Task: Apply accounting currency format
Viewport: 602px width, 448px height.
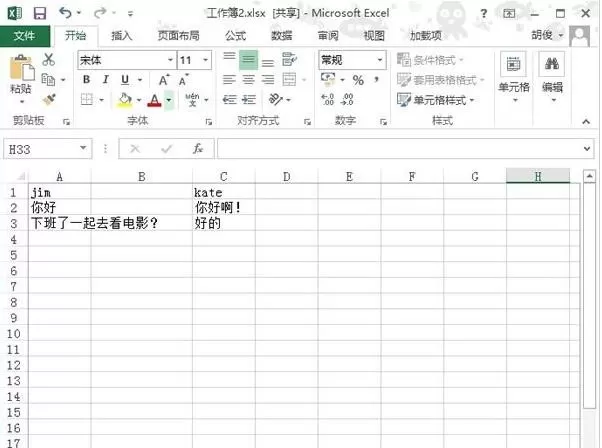Action: [x=328, y=79]
